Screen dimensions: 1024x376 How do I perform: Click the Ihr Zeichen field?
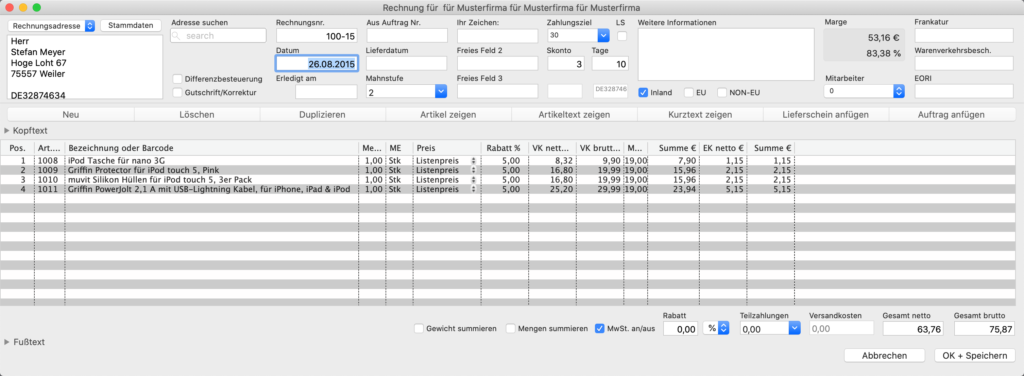point(498,36)
